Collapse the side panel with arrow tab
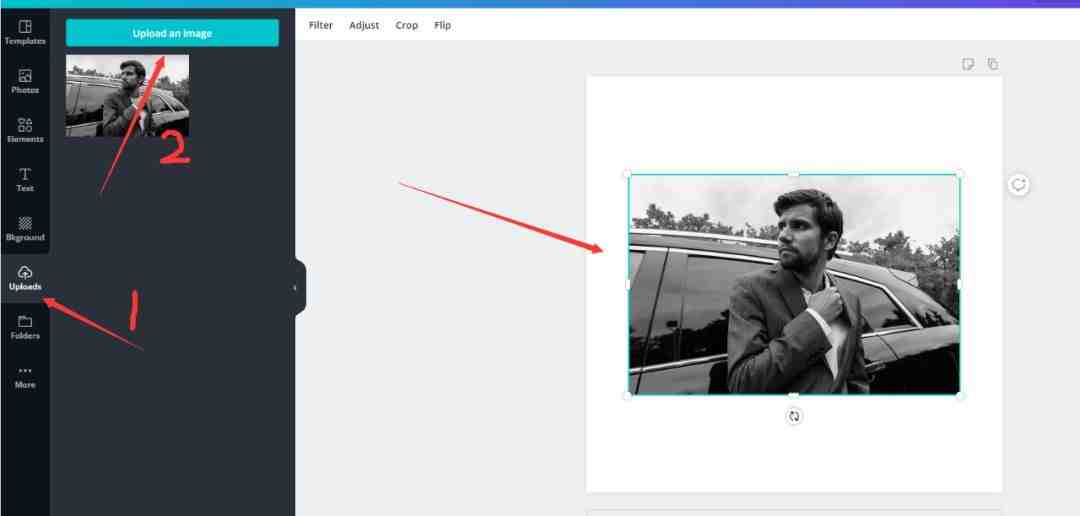Image resolution: width=1080 pixels, height=516 pixels. pyautogui.click(x=295, y=287)
